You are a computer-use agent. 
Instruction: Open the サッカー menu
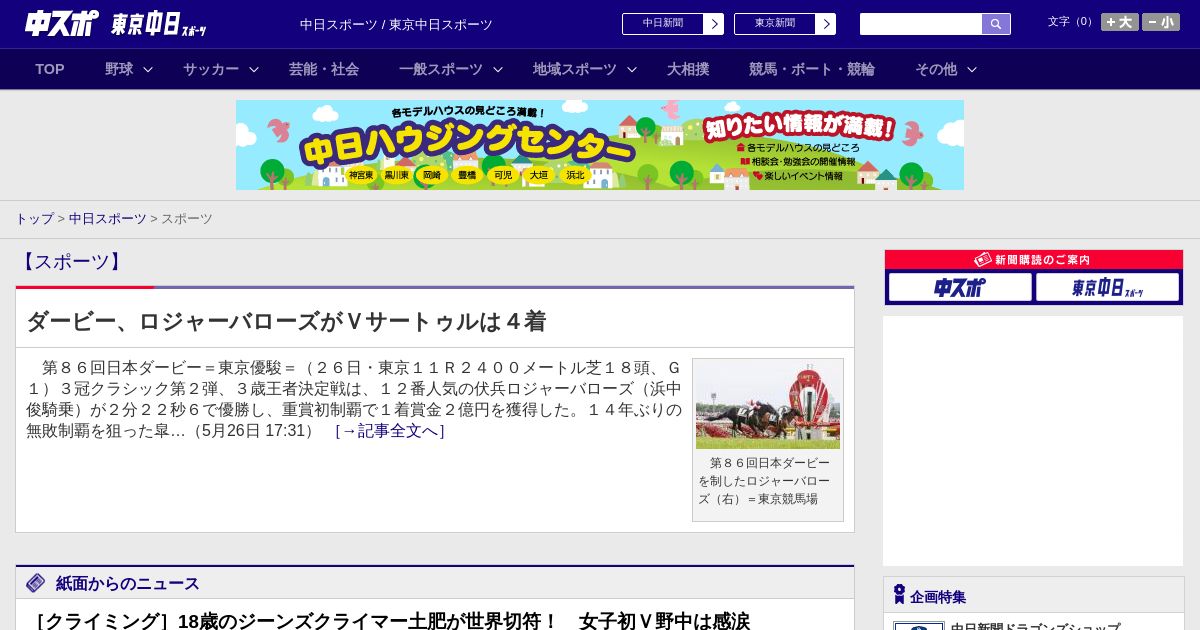(211, 69)
